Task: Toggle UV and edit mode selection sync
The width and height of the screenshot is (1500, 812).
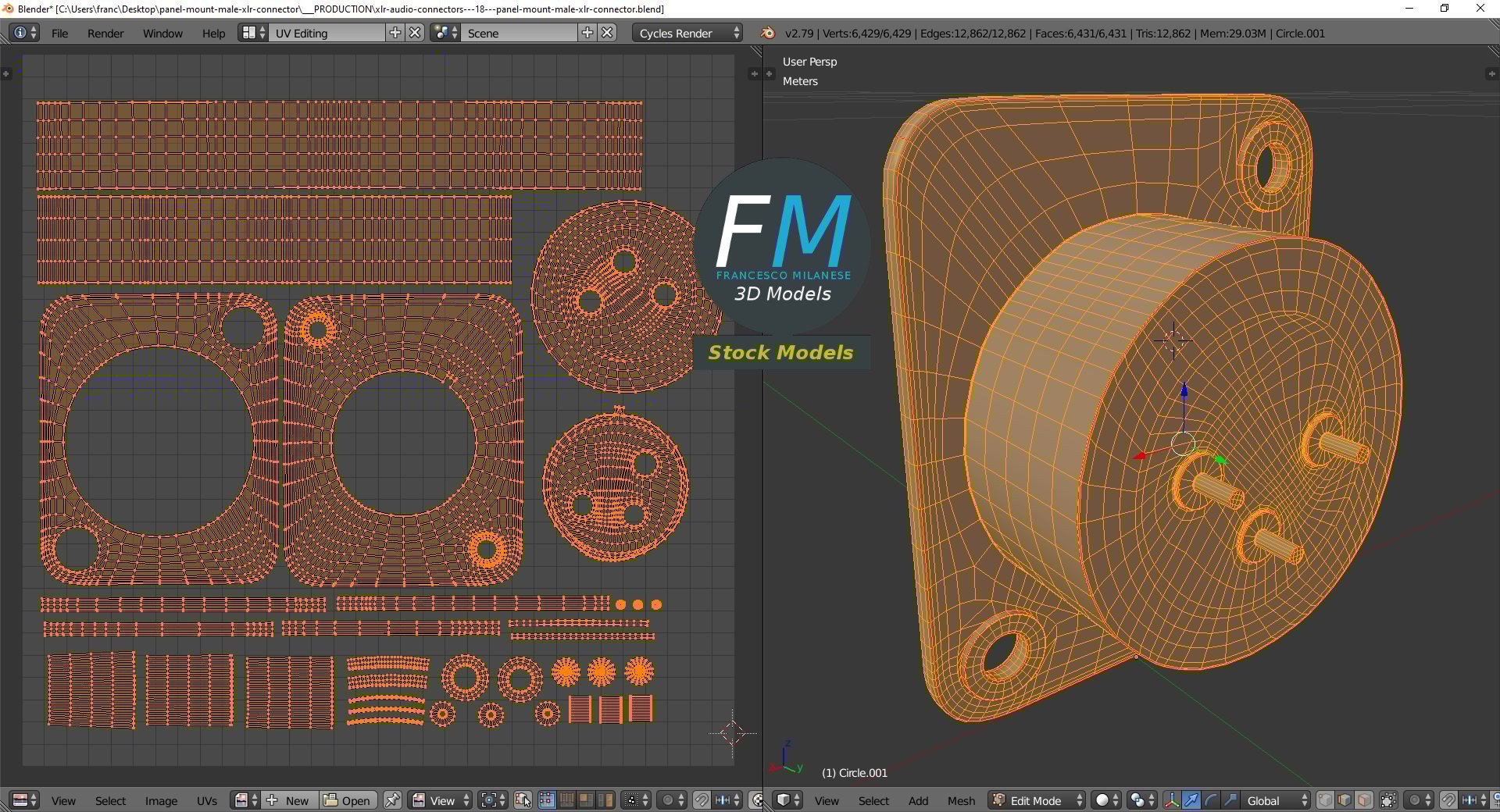Action: (523, 800)
